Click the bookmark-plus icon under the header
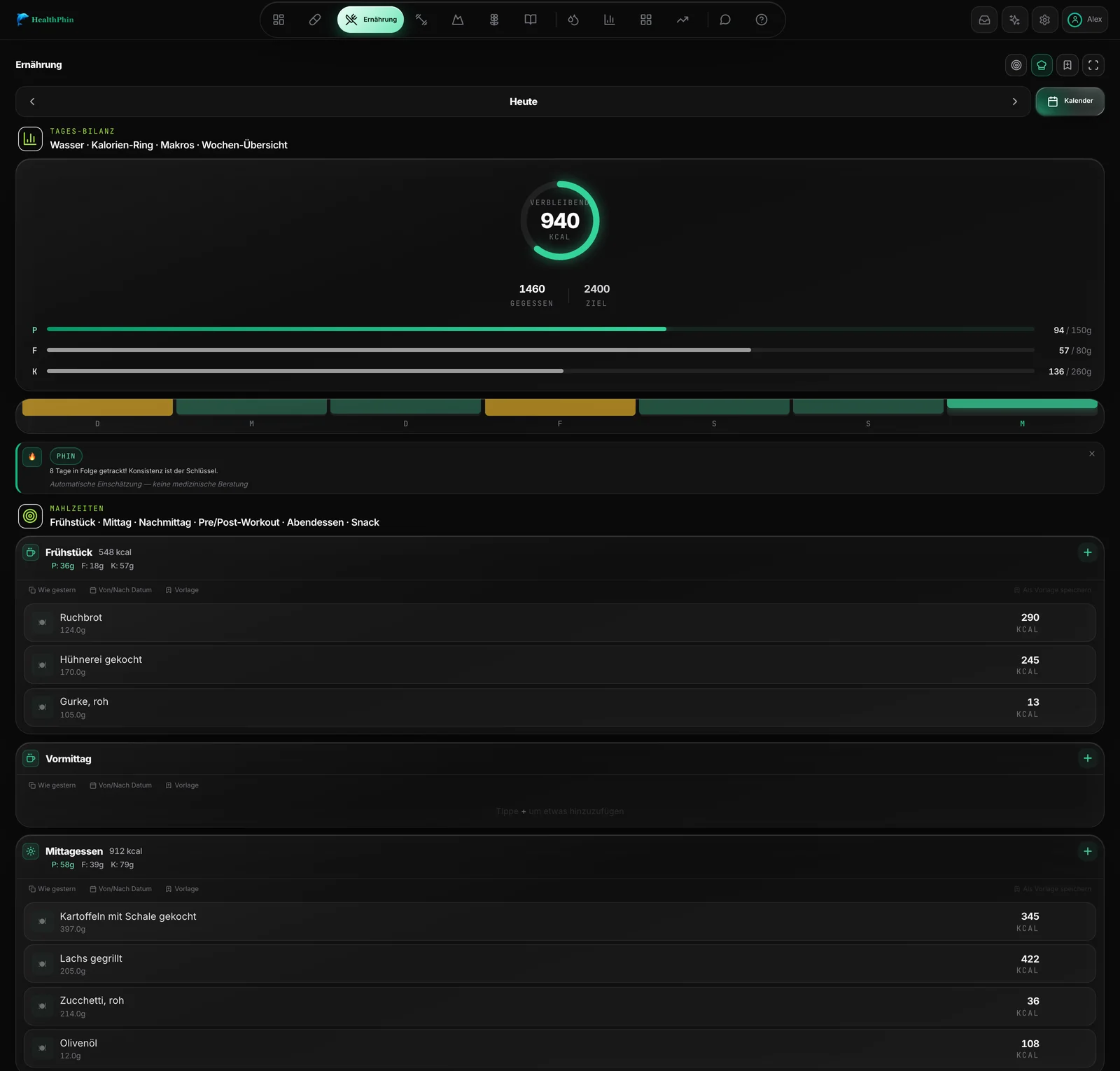This screenshot has width=1120, height=1071. point(1067,65)
